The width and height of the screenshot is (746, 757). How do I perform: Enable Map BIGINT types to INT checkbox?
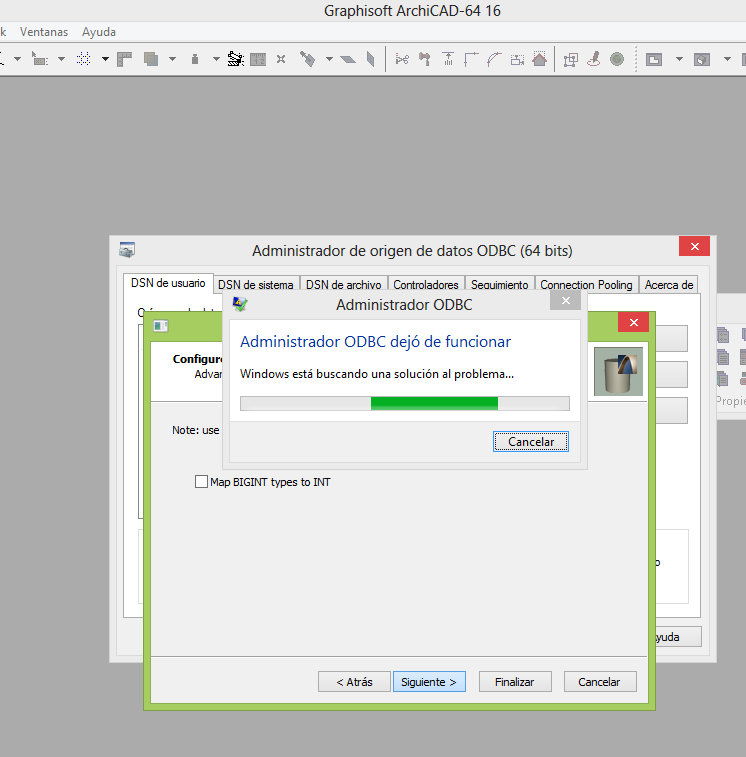tap(201, 481)
